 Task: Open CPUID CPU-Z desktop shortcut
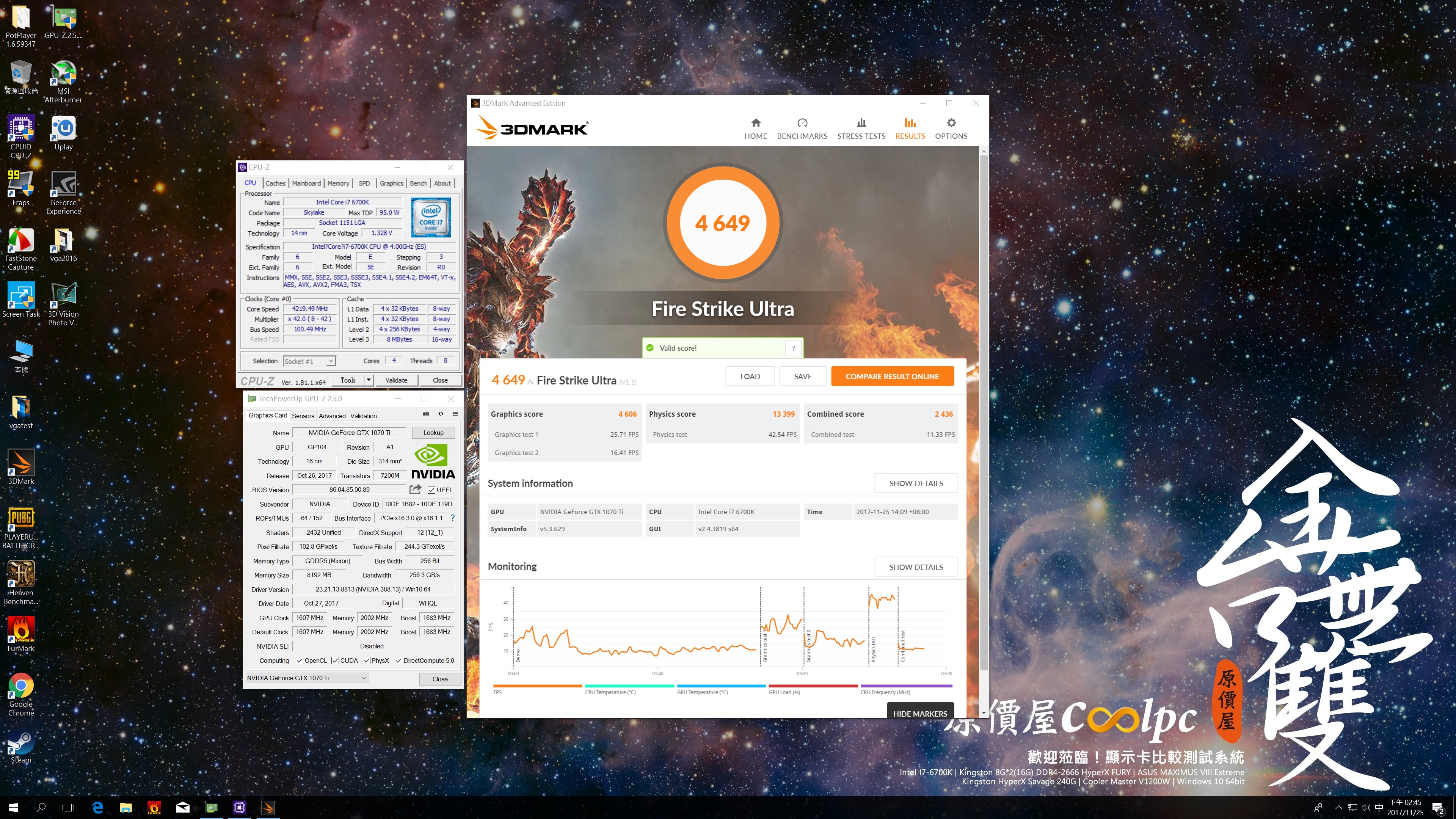(21, 137)
